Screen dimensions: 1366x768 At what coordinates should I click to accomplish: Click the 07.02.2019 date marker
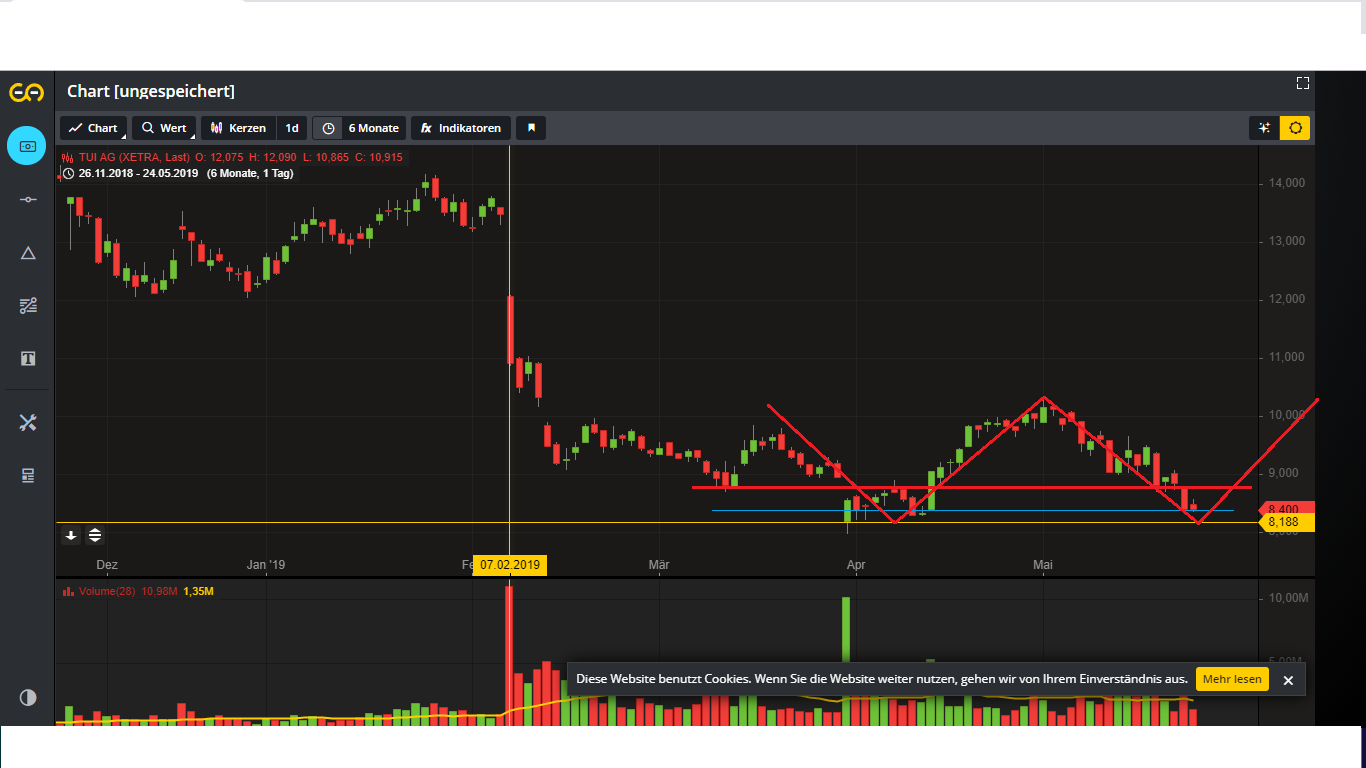[510, 565]
